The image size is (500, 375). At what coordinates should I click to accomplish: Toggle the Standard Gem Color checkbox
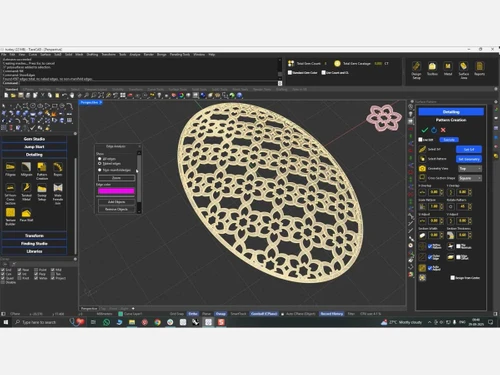[290, 72]
